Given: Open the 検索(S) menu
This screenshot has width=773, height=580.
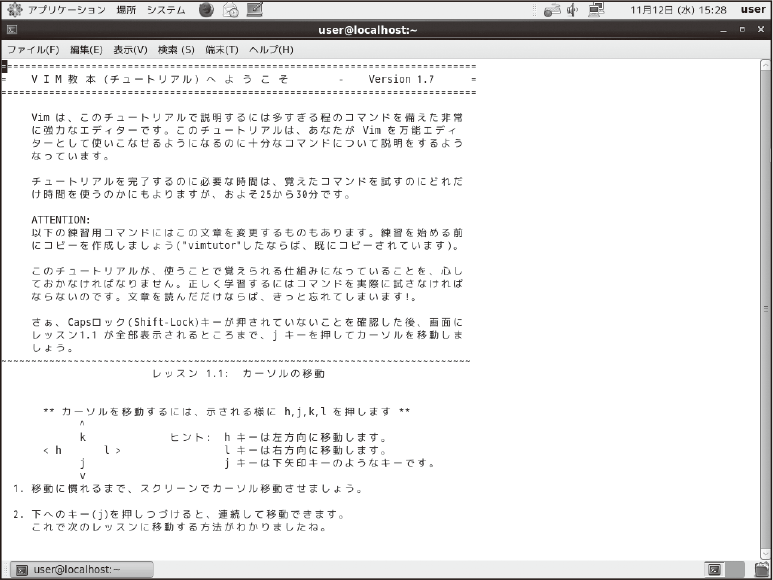Looking at the screenshot, I should coord(176,49).
